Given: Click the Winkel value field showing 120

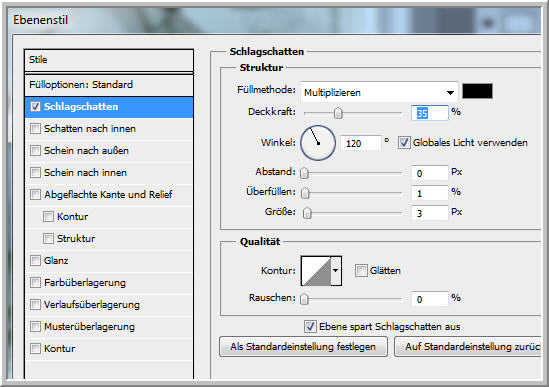Looking at the screenshot, I should (361, 143).
